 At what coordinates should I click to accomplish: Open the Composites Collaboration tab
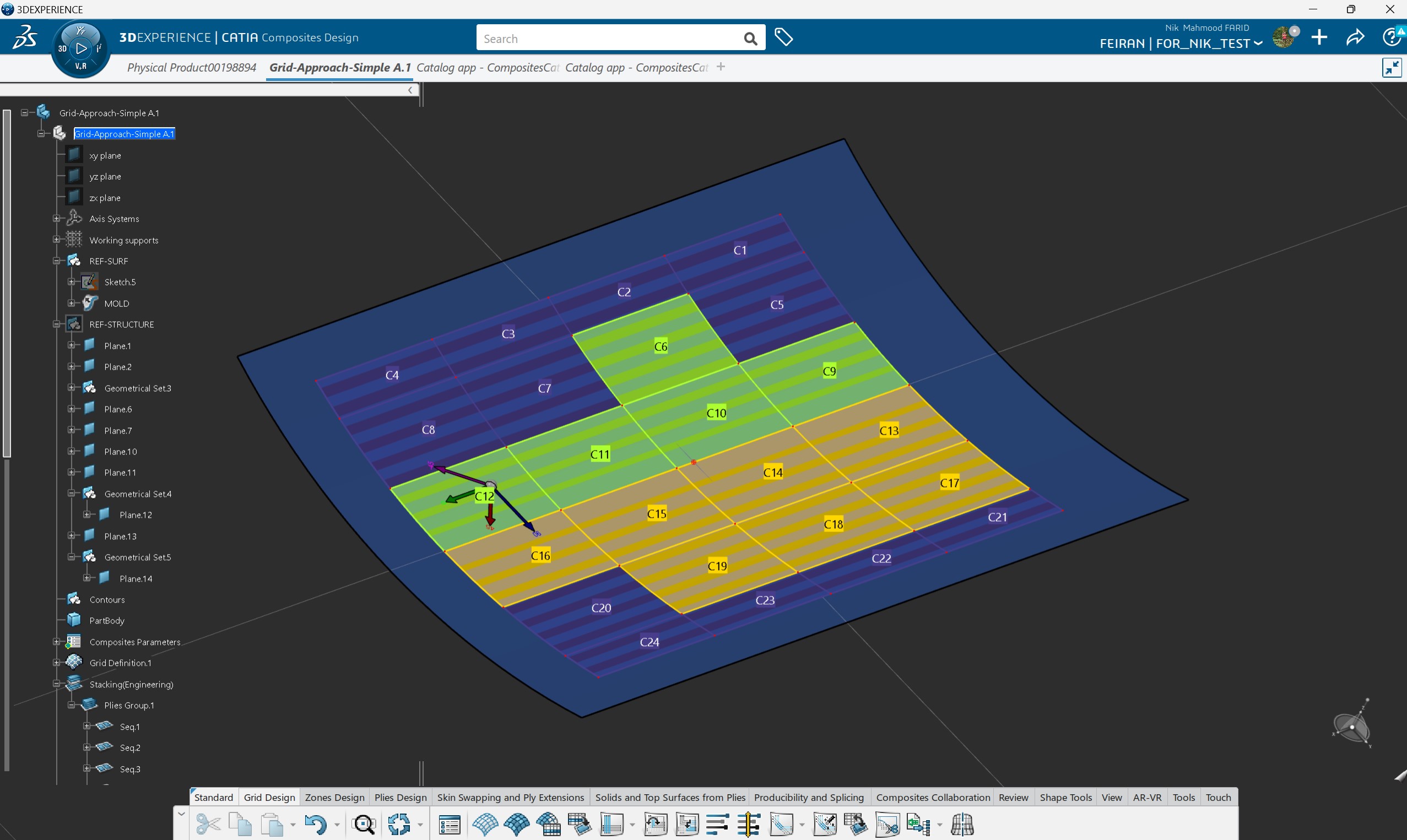[x=933, y=797]
